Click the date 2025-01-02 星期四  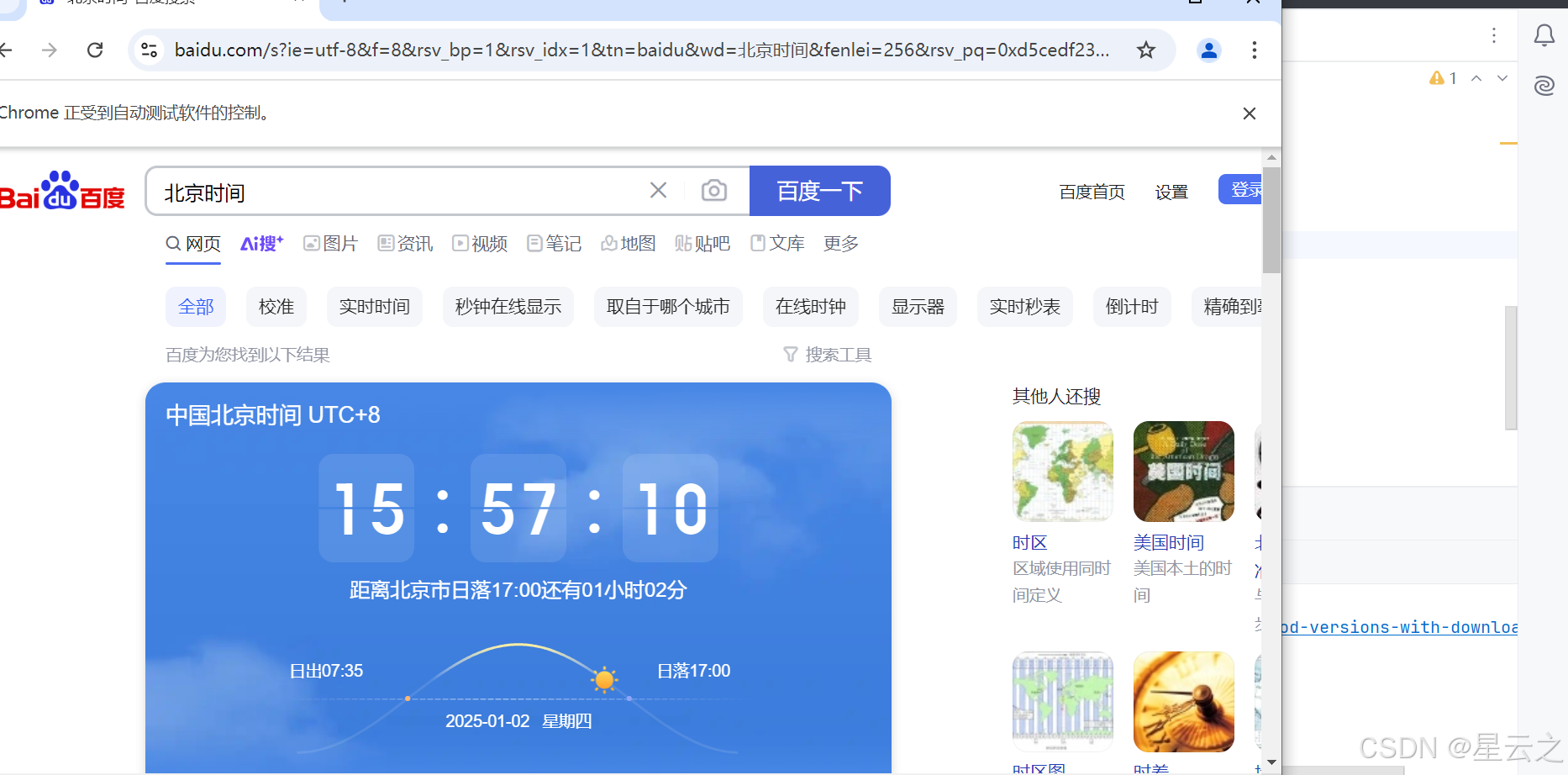(x=518, y=721)
